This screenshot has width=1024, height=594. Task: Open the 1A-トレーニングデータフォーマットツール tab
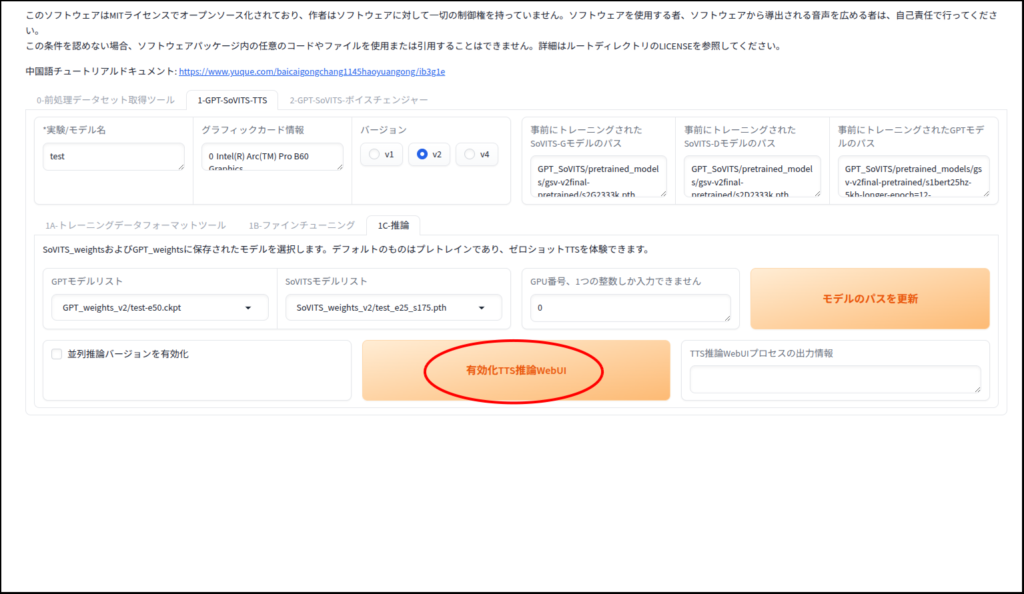coord(135,225)
